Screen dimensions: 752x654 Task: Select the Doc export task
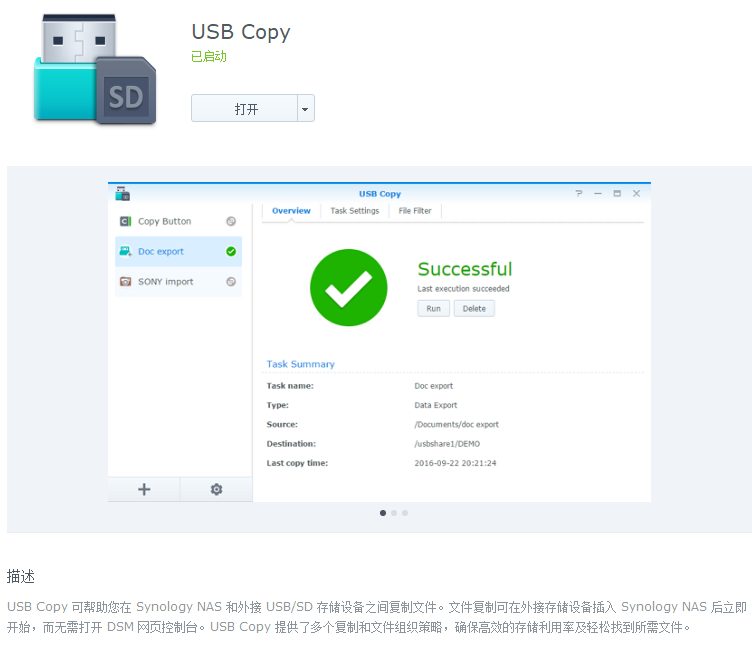pos(161,252)
